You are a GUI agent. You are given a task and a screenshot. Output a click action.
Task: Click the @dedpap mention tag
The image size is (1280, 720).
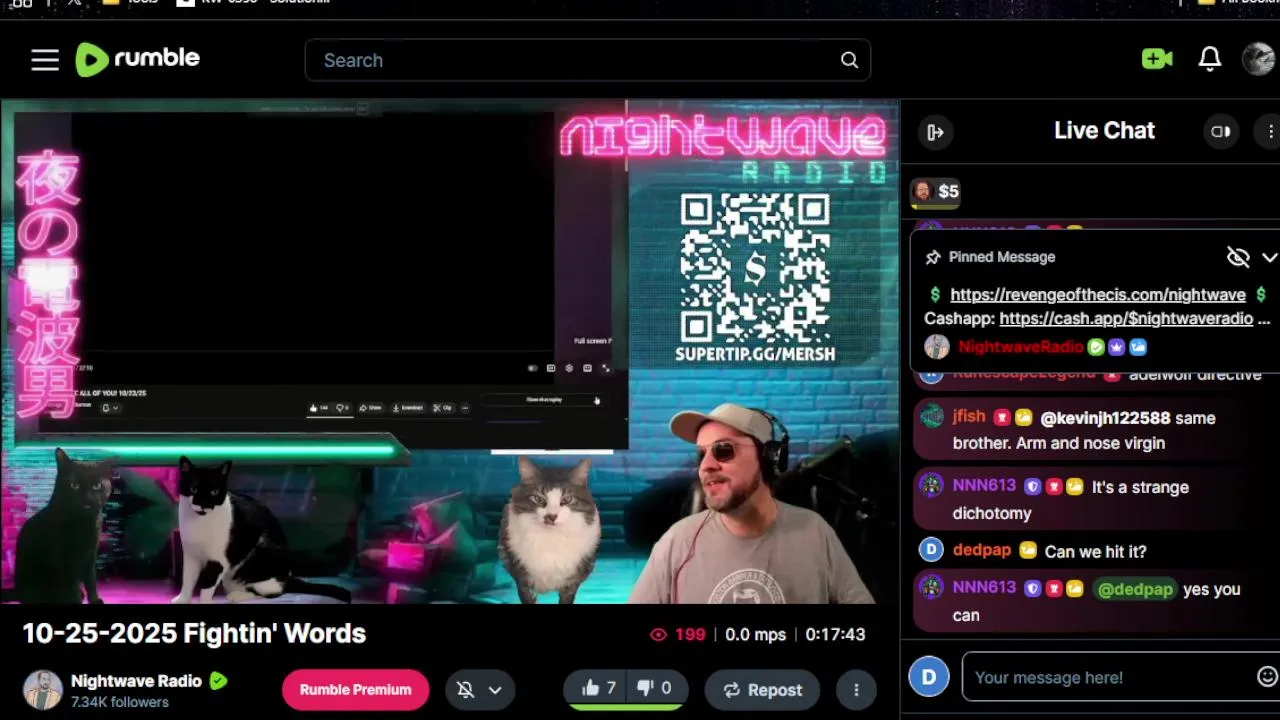coord(1135,589)
